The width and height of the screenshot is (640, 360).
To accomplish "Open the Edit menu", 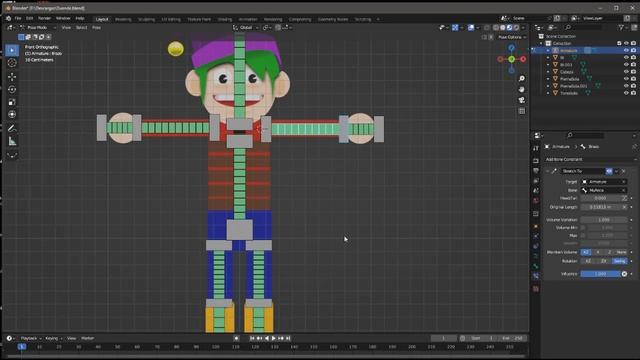I will click(x=29, y=18).
